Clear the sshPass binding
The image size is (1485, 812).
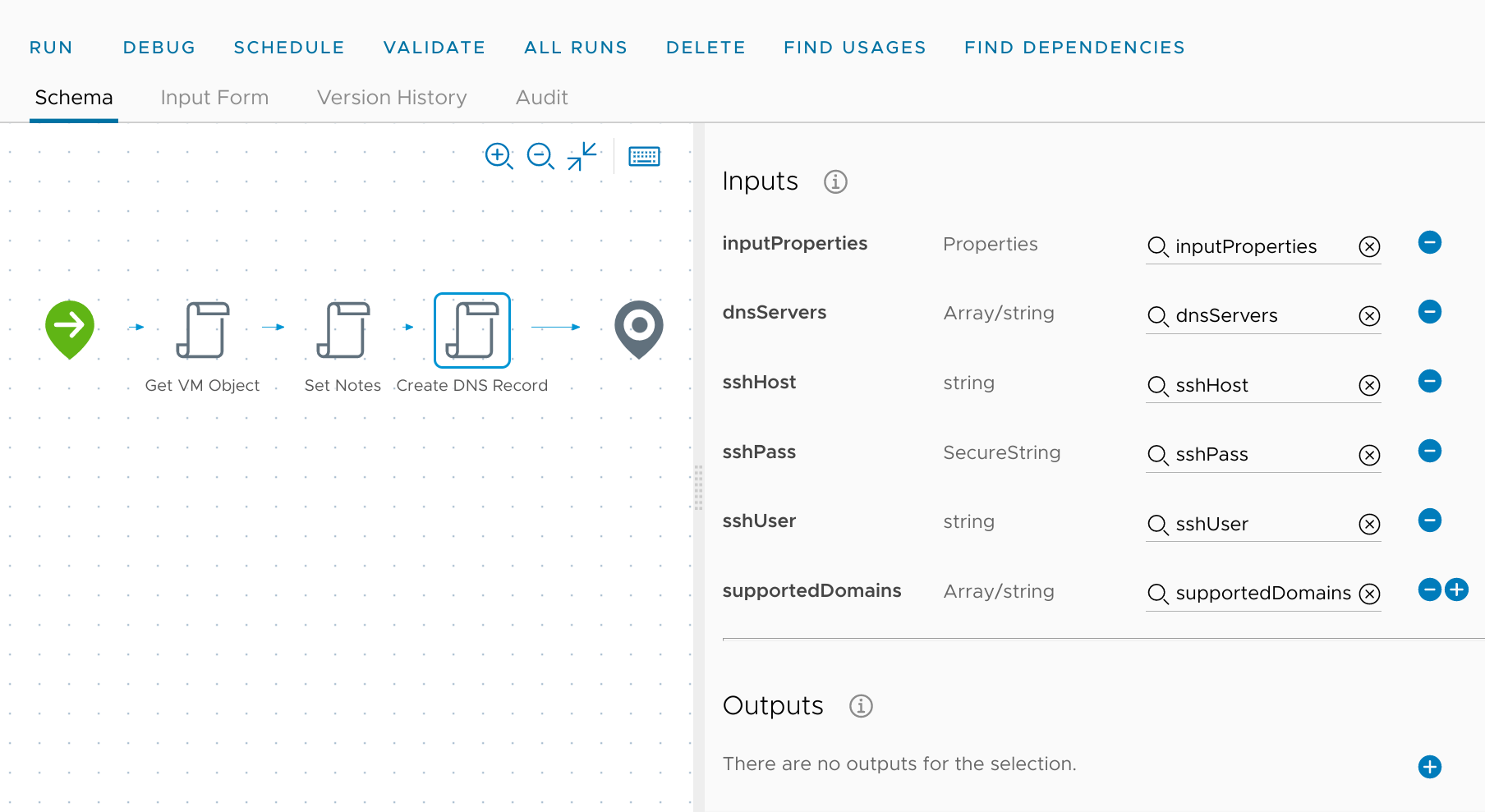[x=1369, y=455]
